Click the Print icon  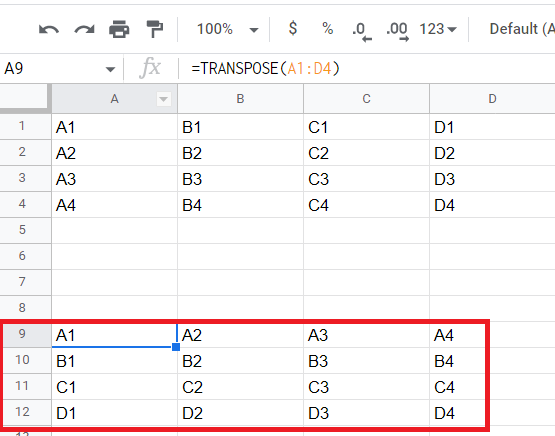click(119, 29)
